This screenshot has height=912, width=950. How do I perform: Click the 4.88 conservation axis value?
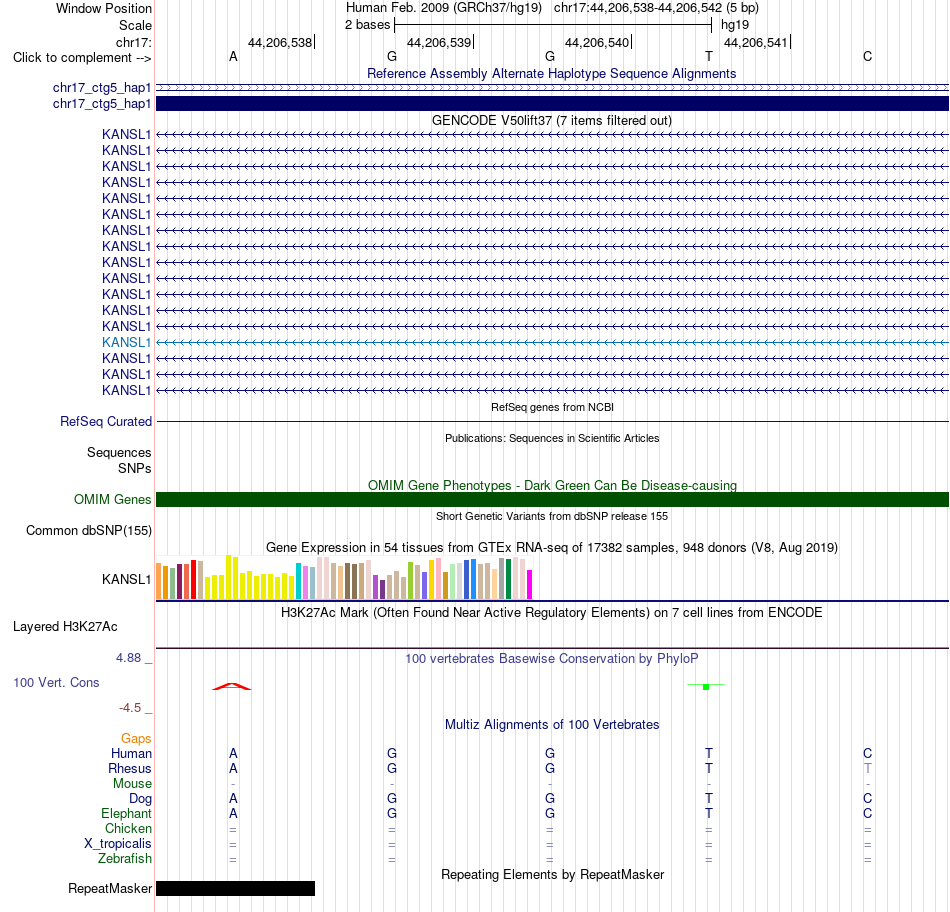[x=128, y=658]
